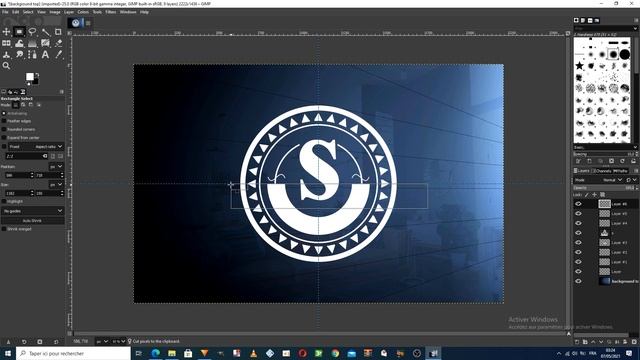This screenshot has height=360, width=640.
Task: Choose Subtract from selection mode icon
Action: tap(31, 105)
